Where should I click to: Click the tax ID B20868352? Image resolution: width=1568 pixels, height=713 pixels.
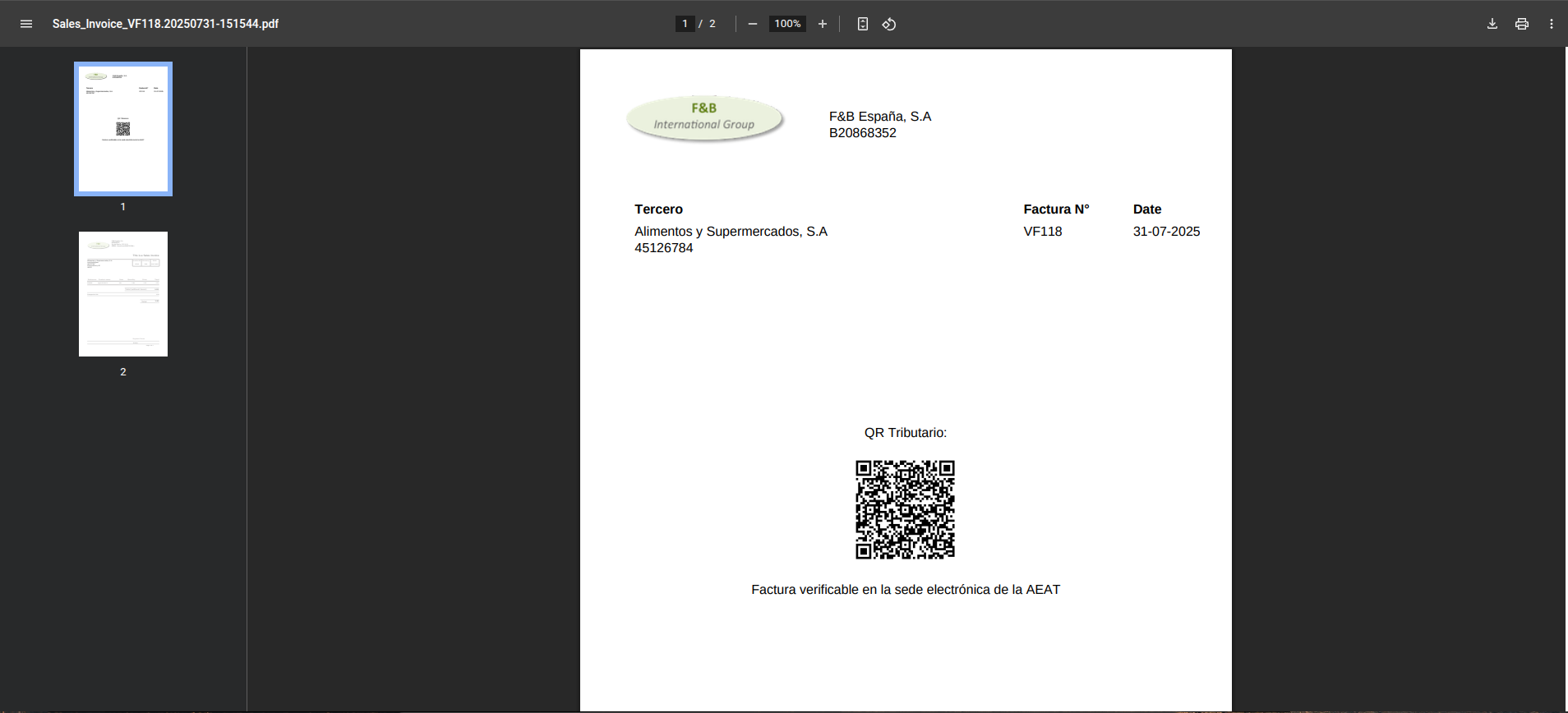(863, 133)
